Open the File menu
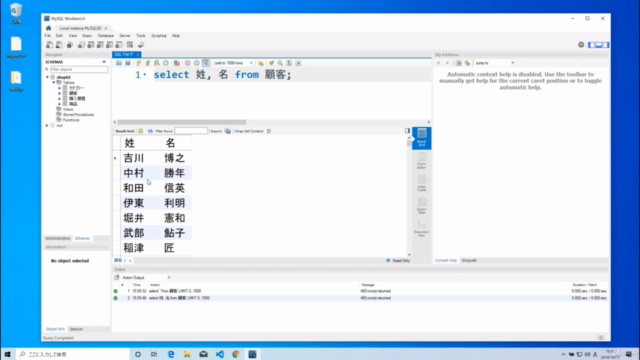Image resolution: width=640 pixels, height=360 pixels. 47,36
